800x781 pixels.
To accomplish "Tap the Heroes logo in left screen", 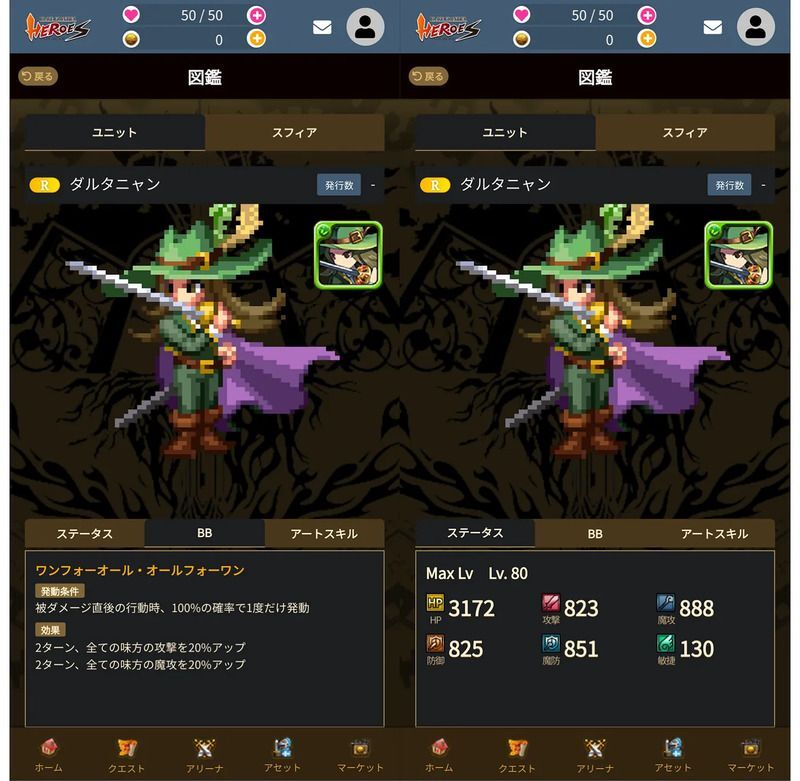I will 58,27.
